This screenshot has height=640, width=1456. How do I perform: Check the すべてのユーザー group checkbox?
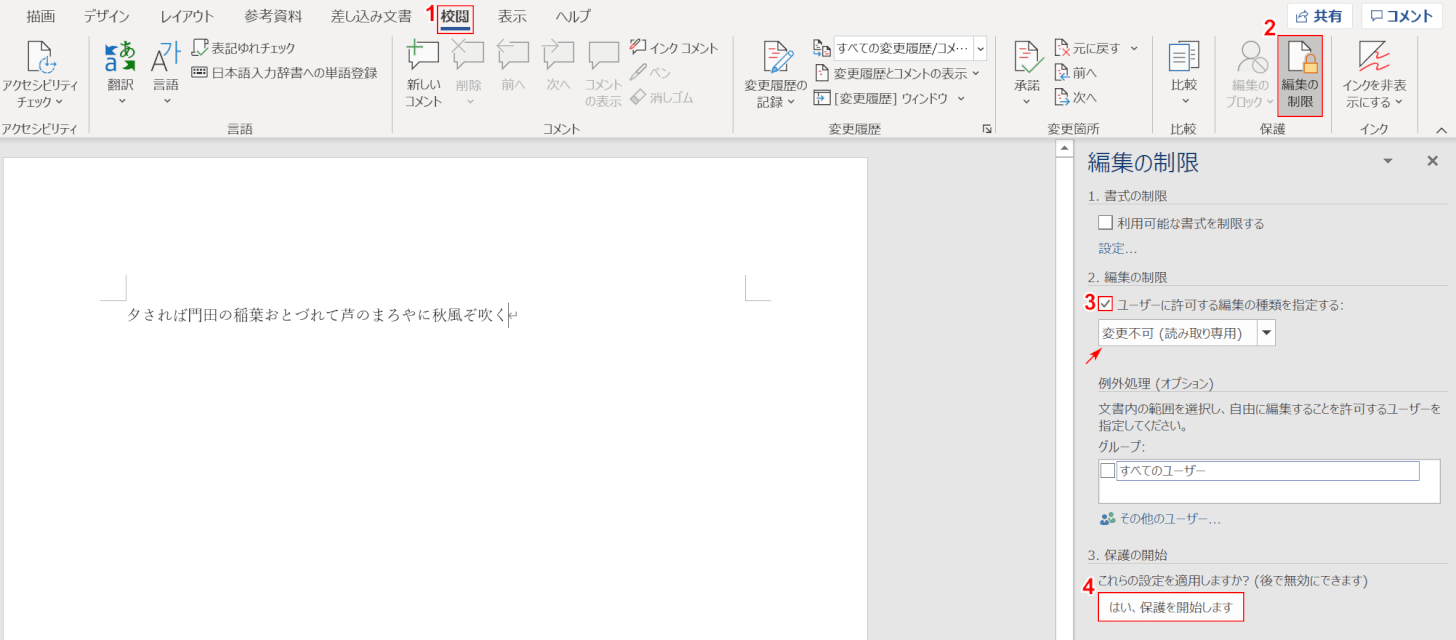(1108, 471)
